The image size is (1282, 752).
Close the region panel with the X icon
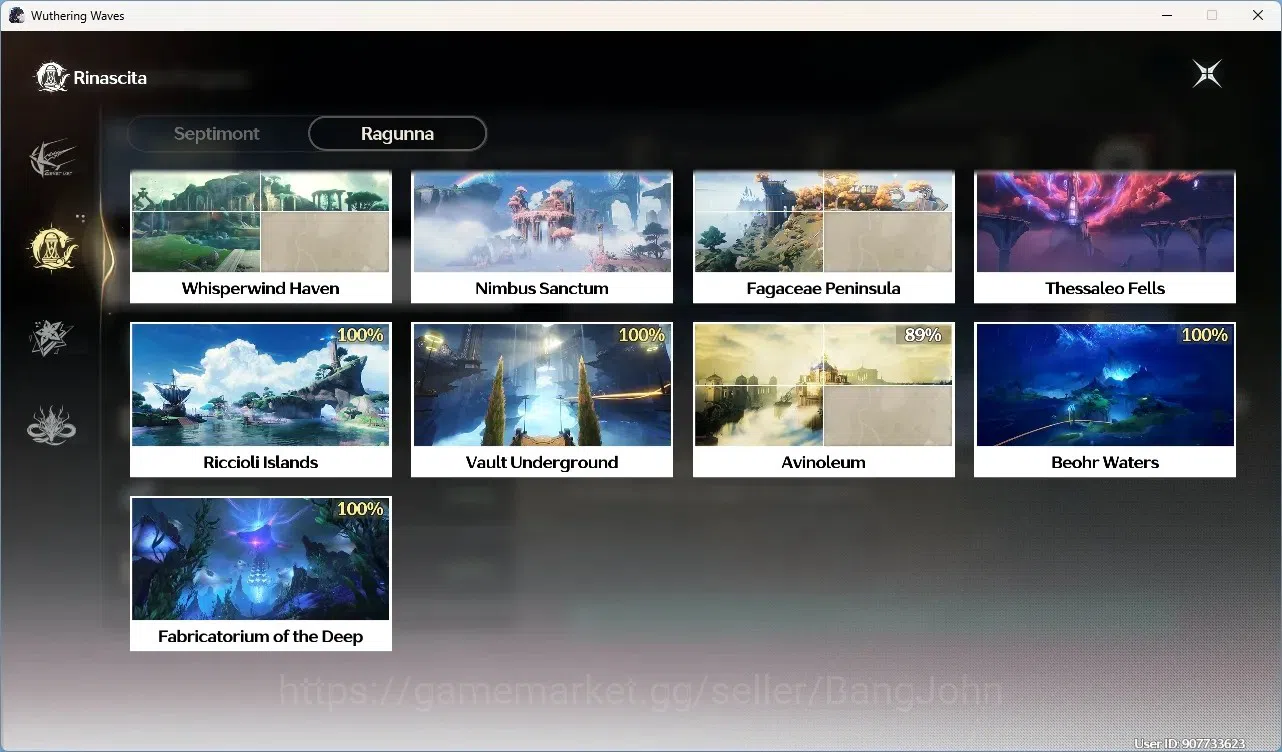[x=1207, y=74]
